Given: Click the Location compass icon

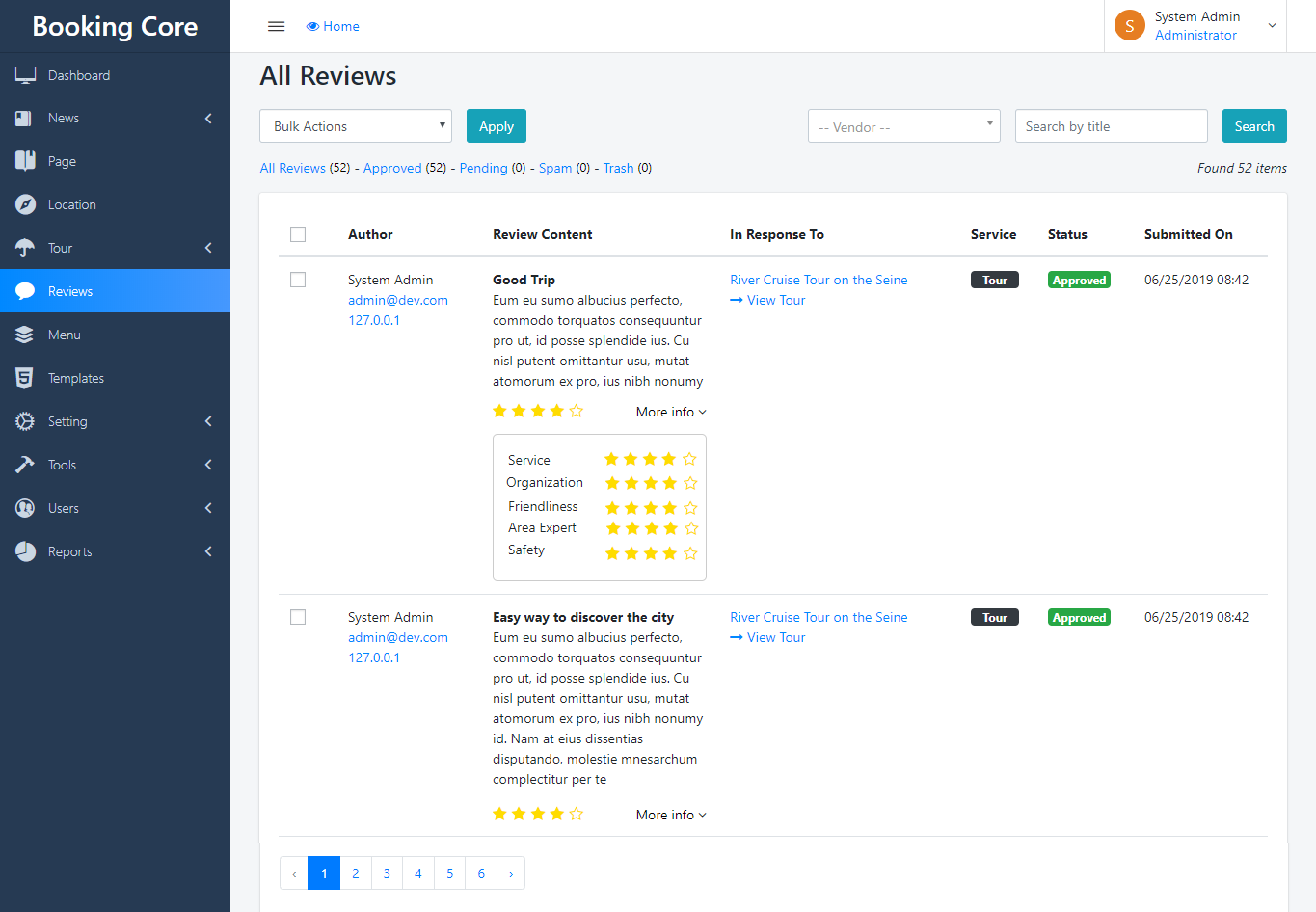Looking at the screenshot, I should pos(25,204).
